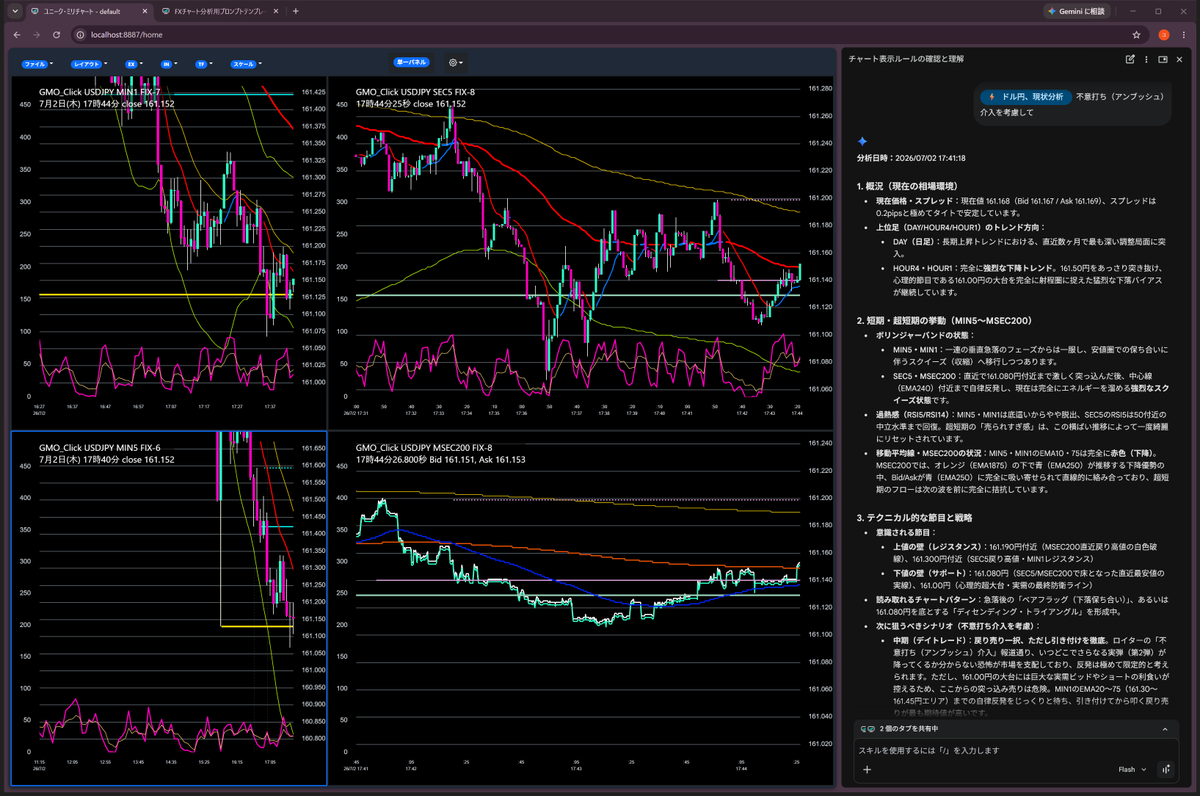
Task: Bookmark this page with the star icon
Action: click(1138, 34)
